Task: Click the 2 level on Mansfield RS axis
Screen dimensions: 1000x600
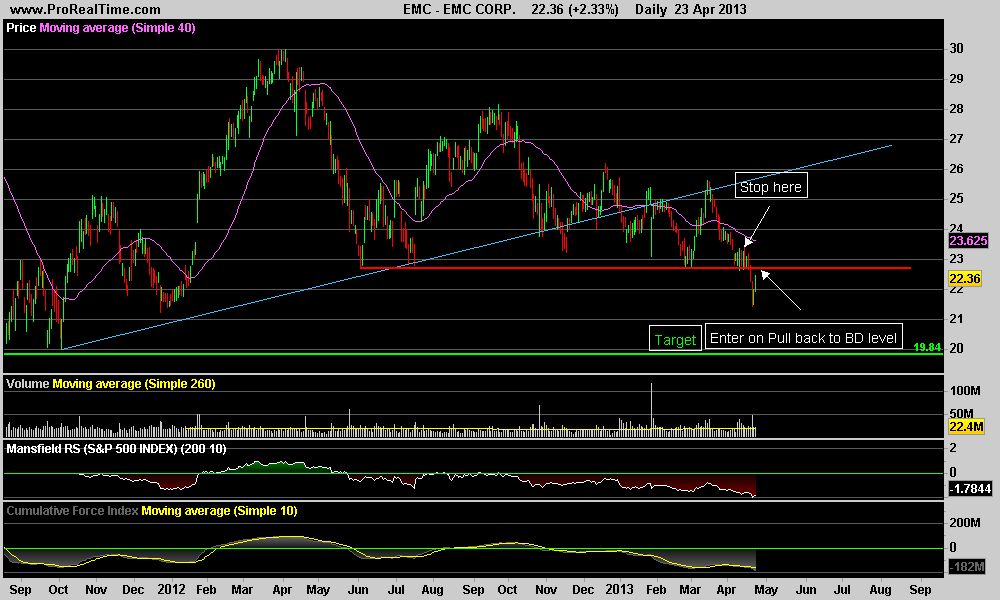Action: 953,448
